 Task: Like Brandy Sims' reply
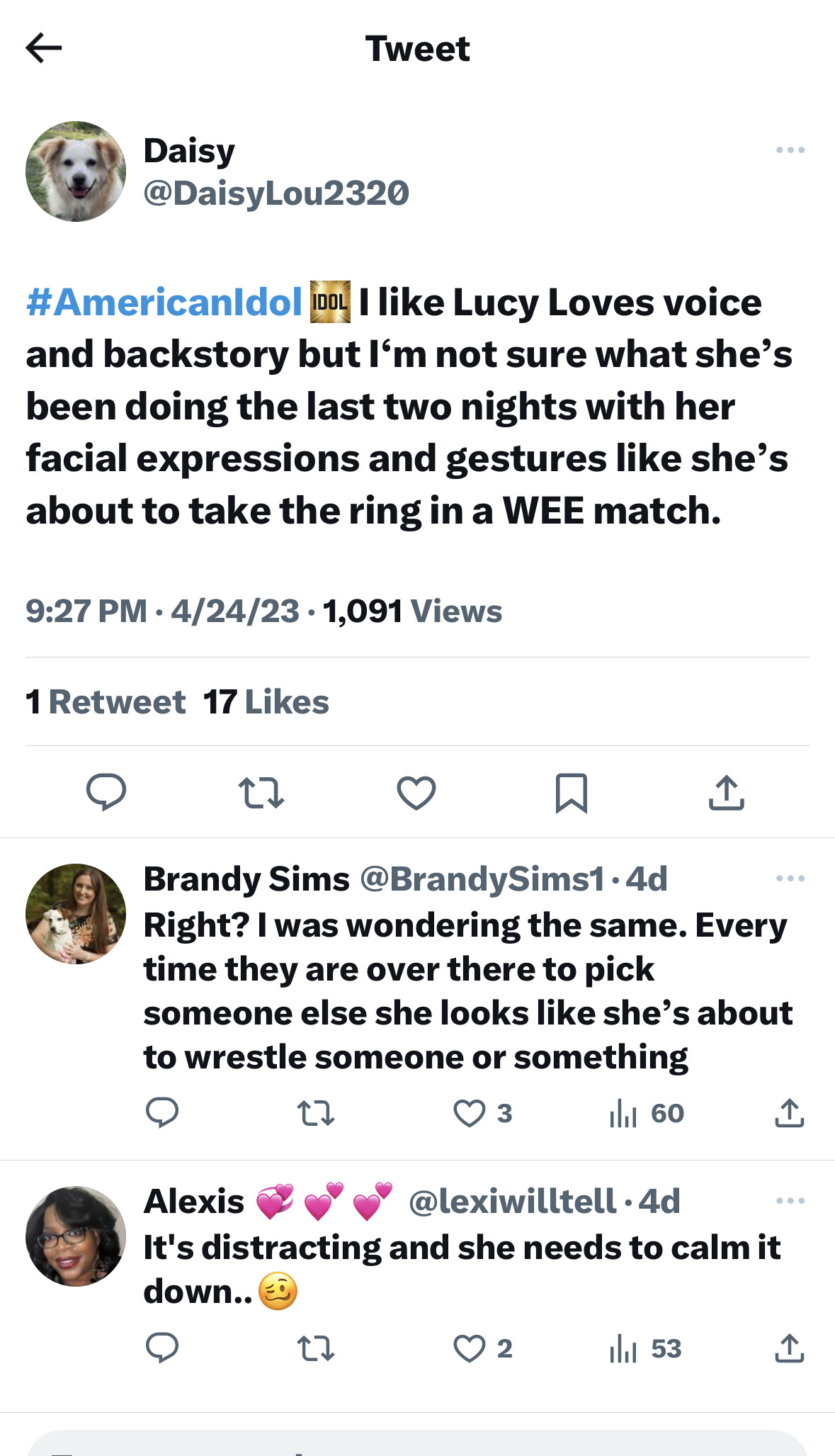[x=469, y=1113]
